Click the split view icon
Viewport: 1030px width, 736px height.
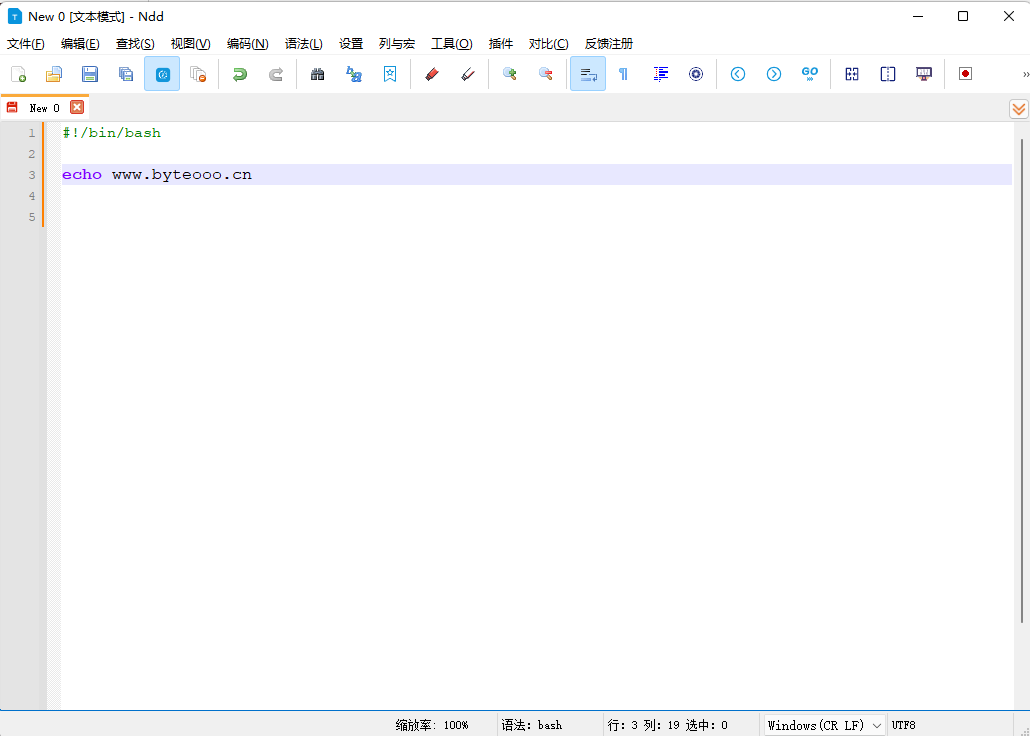[888, 74]
